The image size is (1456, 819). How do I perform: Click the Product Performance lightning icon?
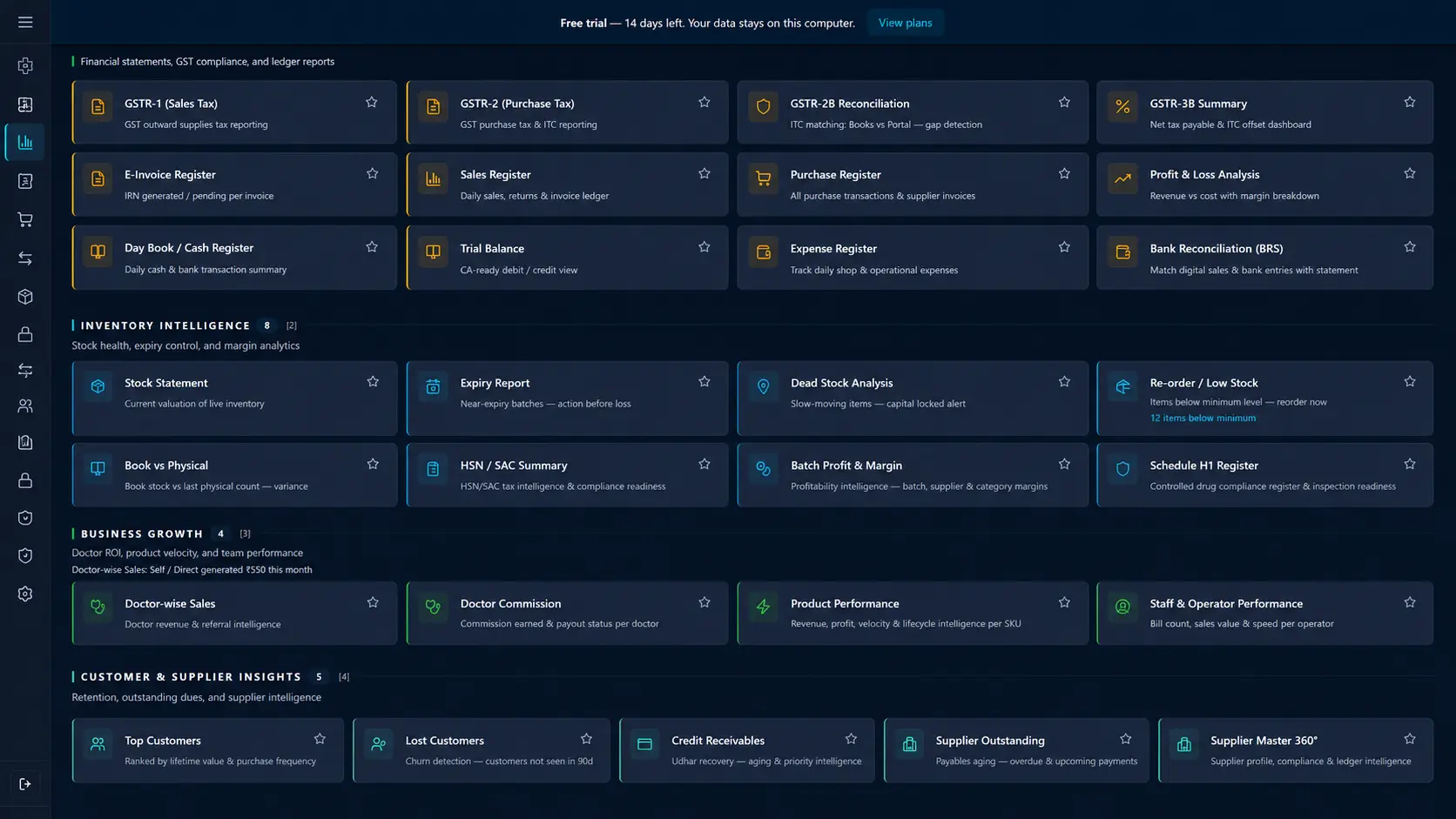[x=764, y=607]
